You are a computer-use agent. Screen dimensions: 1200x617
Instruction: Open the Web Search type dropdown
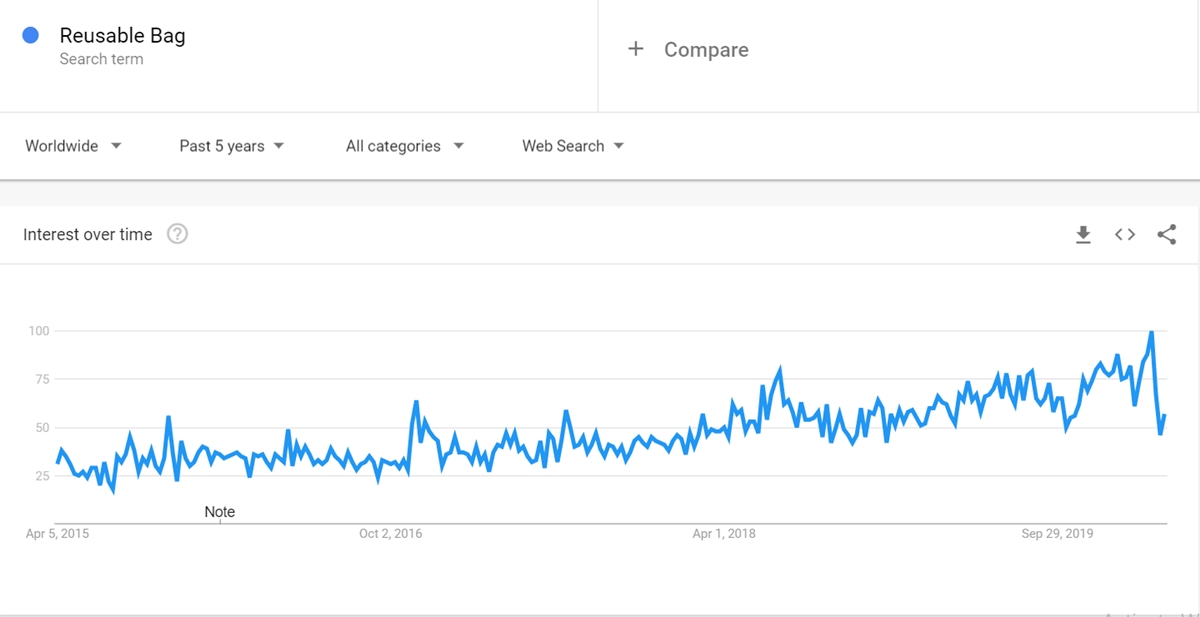pyautogui.click(x=573, y=146)
